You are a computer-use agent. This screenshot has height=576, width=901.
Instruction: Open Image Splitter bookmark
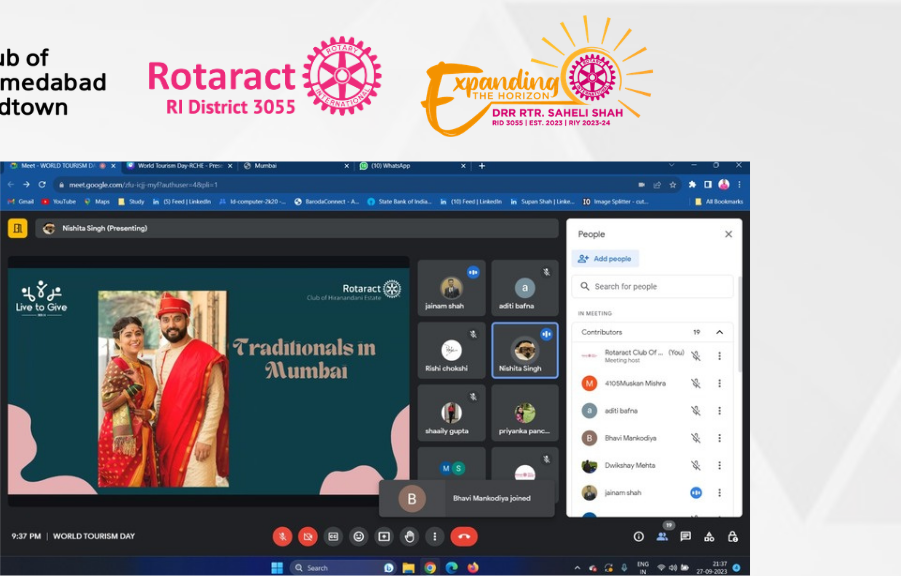click(x=615, y=202)
